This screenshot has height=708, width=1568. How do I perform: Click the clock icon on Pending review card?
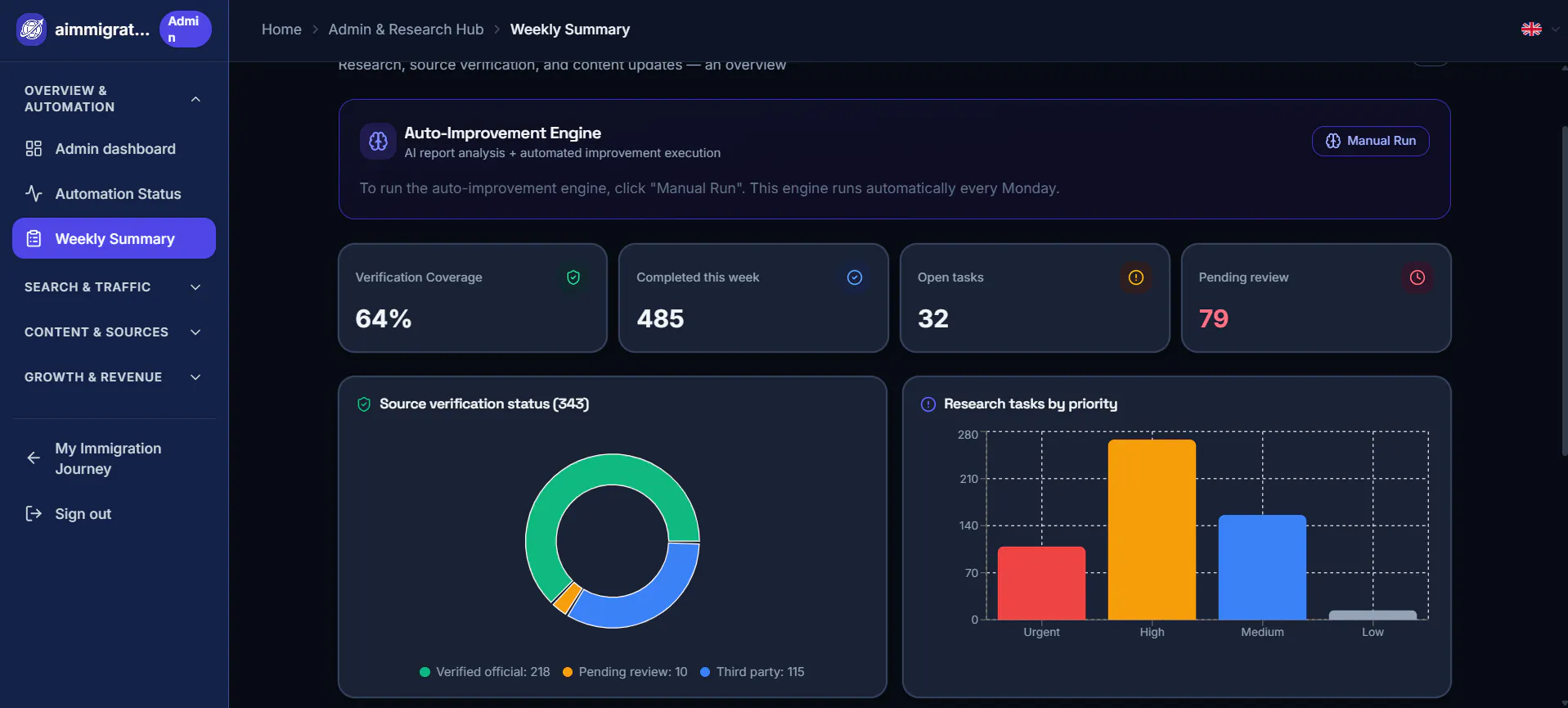(x=1417, y=277)
